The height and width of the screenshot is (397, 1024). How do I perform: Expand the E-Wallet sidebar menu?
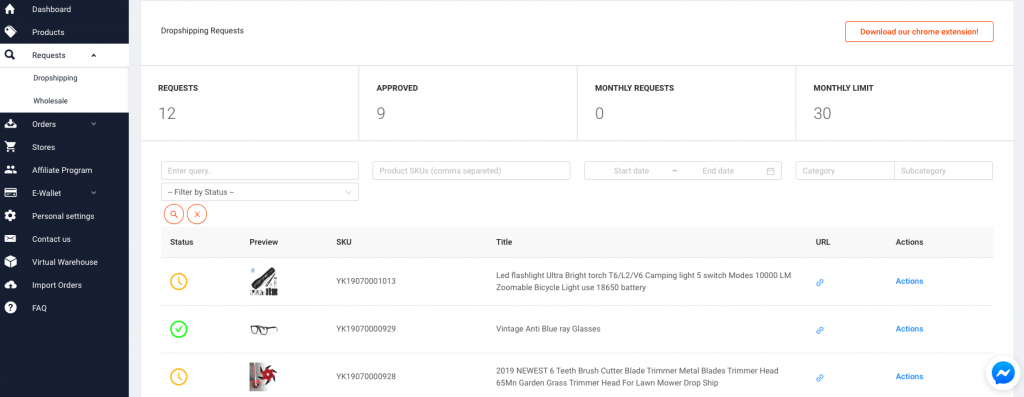tap(64, 193)
